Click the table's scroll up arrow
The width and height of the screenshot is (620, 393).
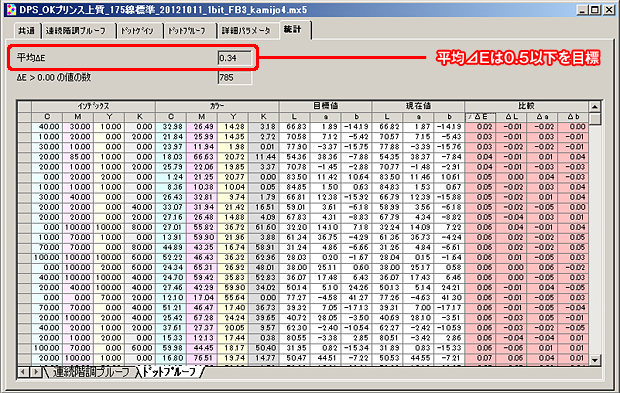pyautogui.click(x=594, y=106)
